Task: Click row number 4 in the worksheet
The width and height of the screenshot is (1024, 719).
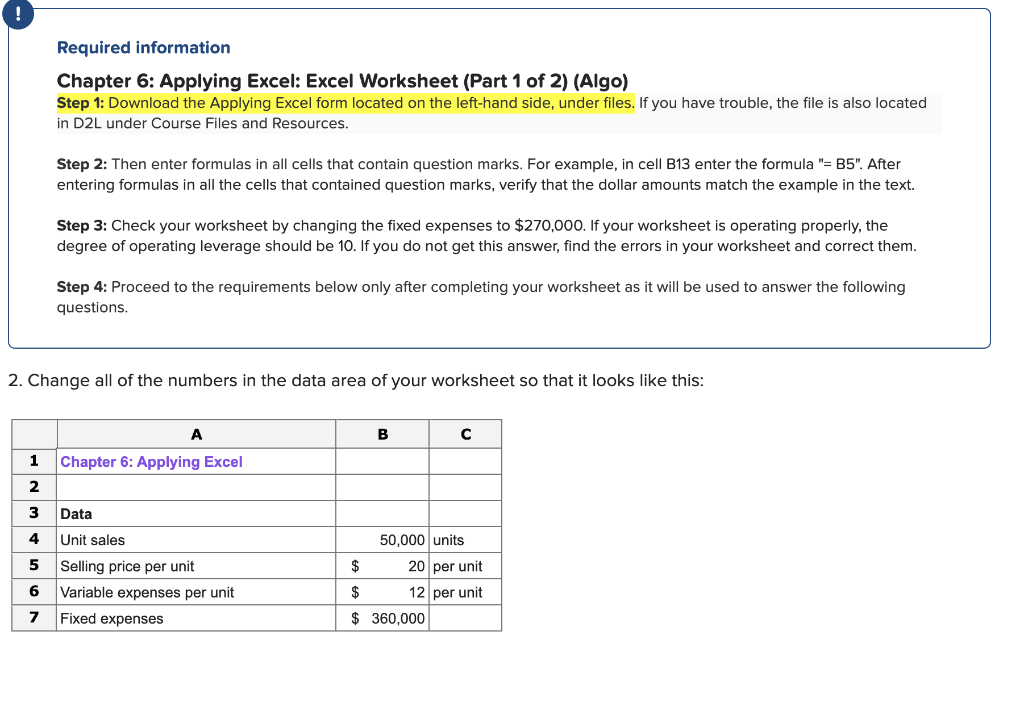Action: point(33,539)
